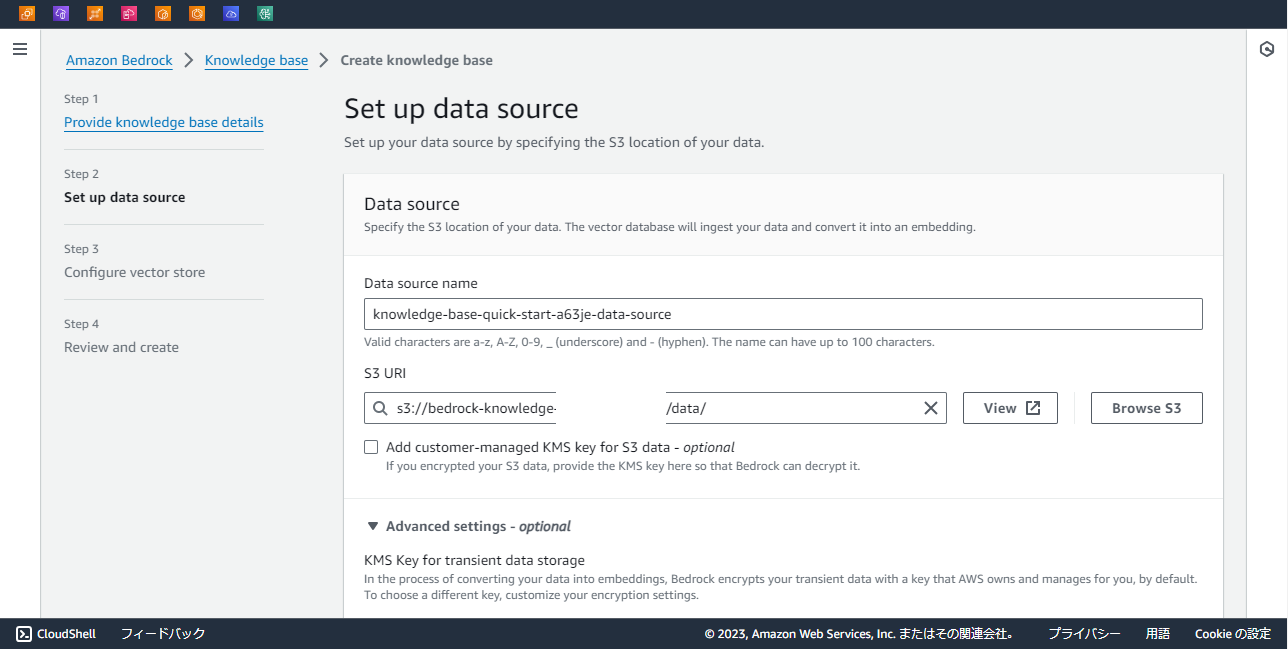Collapse the Advanced settings optional section
1288x649 pixels.
(372, 525)
